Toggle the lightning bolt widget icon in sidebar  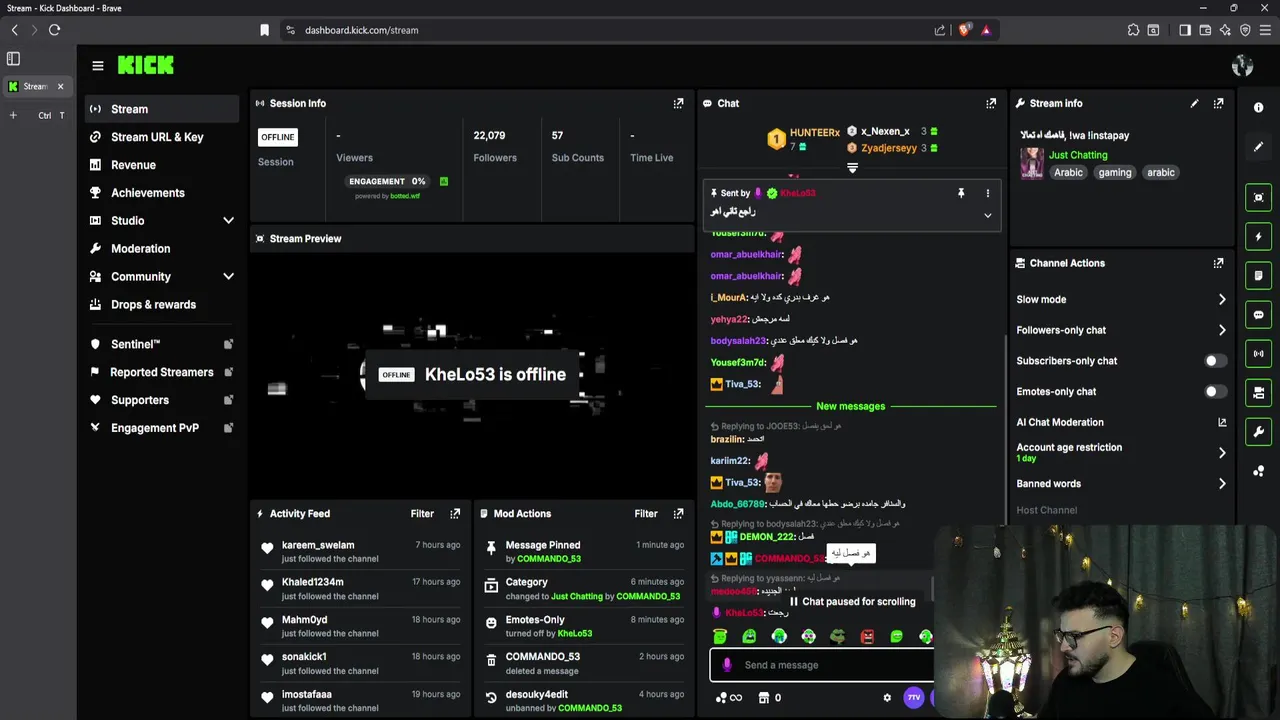click(1258, 236)
